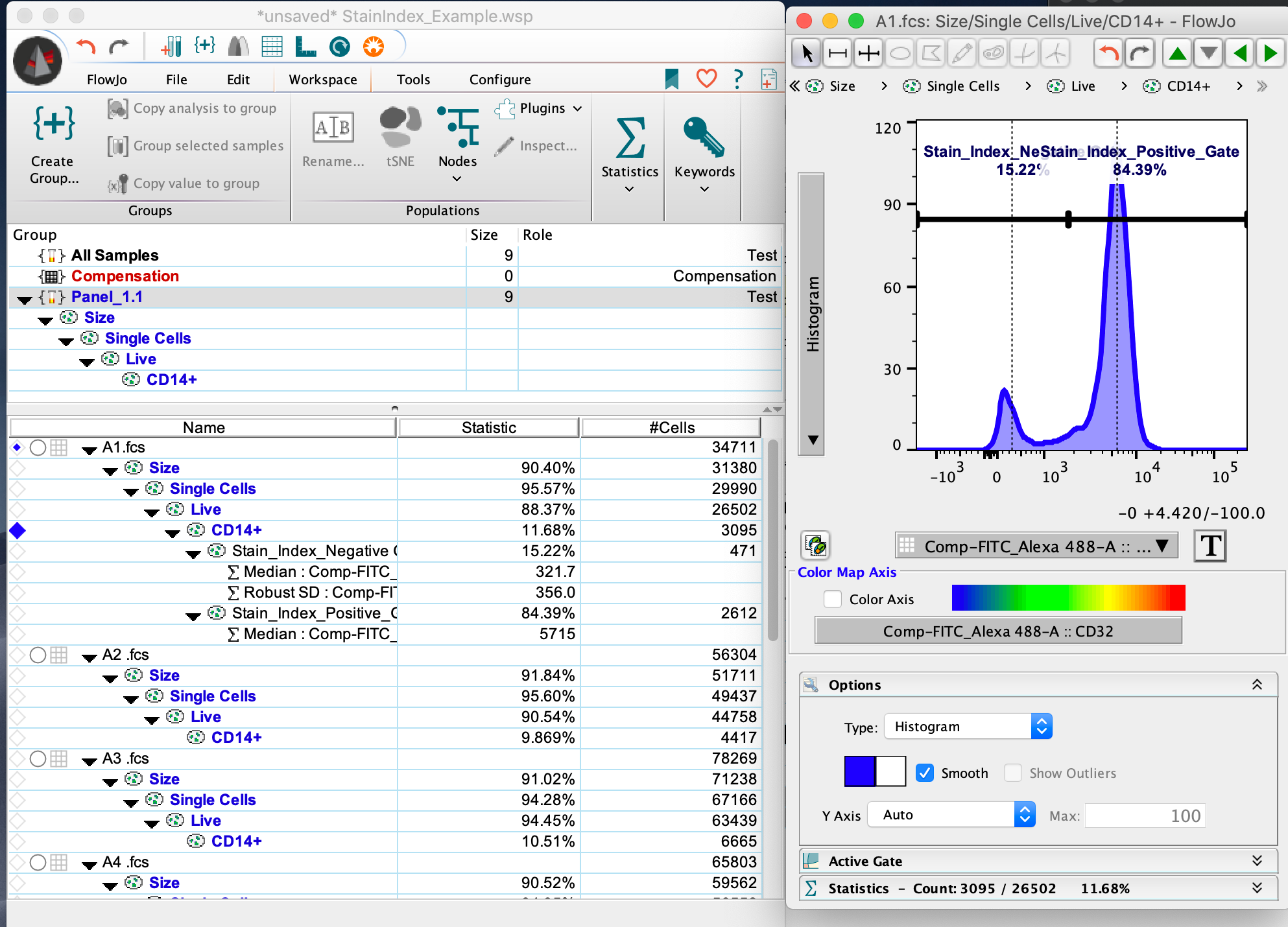Click the Max value field showing 100
This screenshot has height=927, width=1288.
[x=1145, y=816]
